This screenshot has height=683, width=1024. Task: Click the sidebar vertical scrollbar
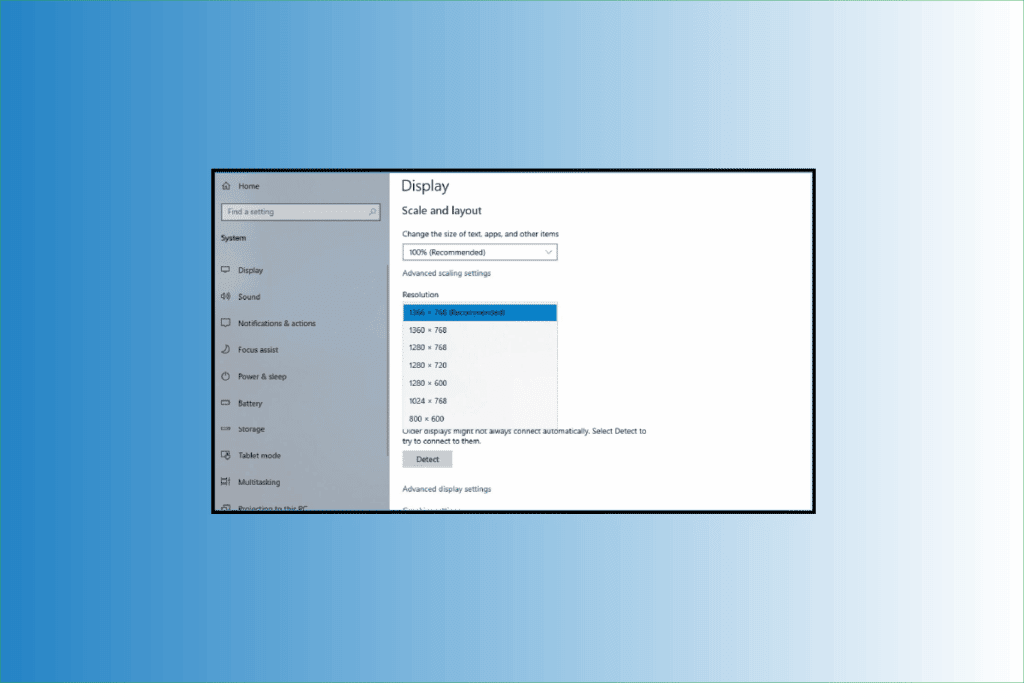388,360
